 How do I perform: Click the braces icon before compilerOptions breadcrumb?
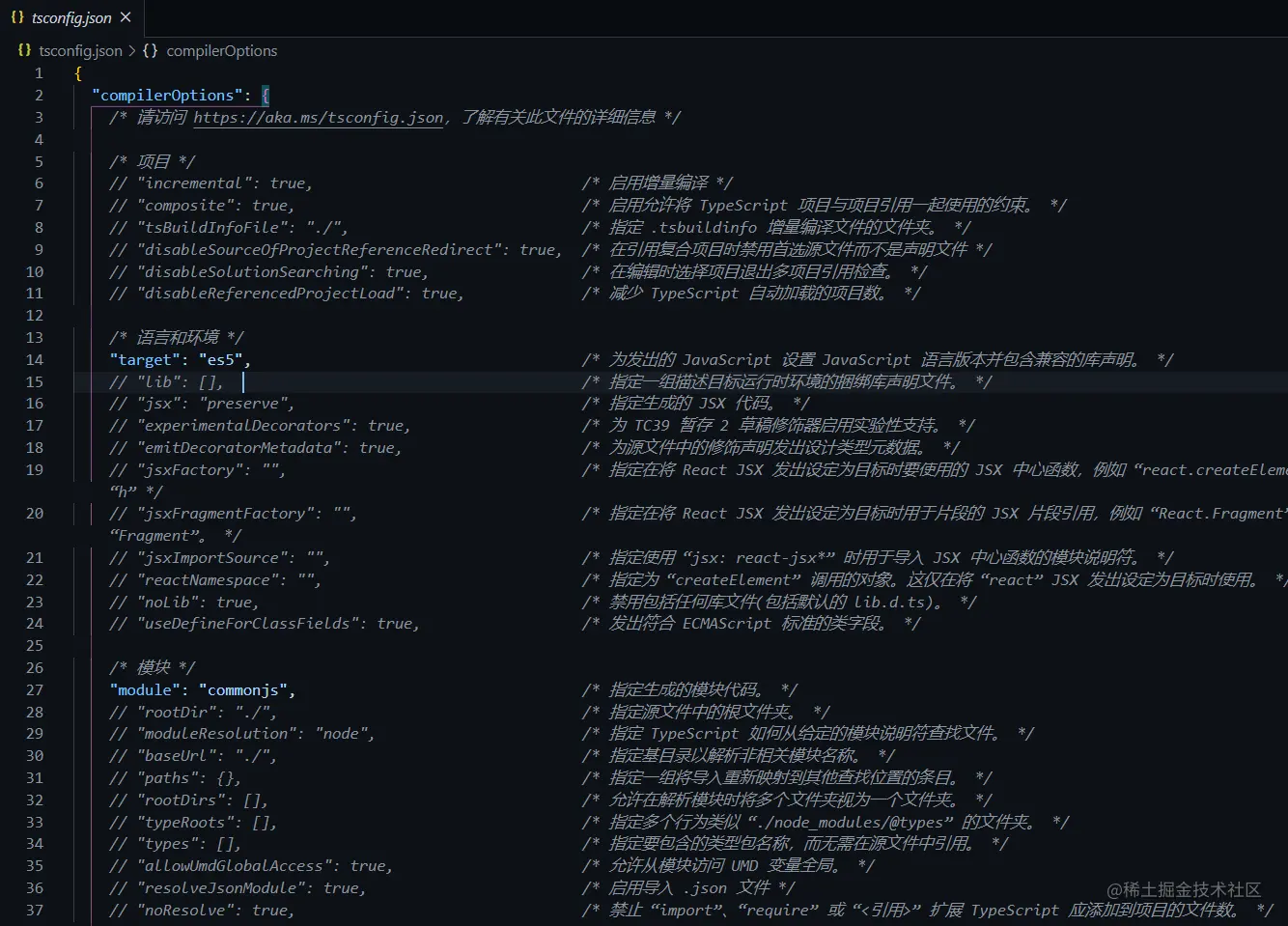150,50
